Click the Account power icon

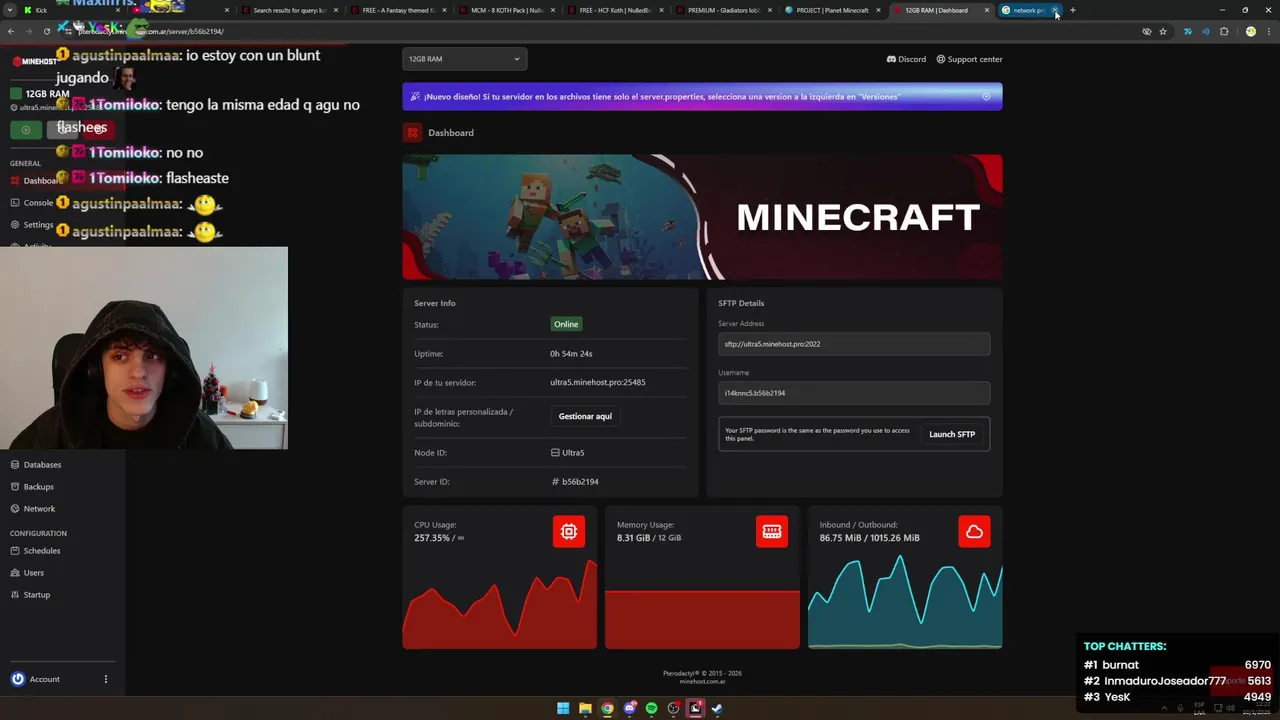[x=17, y=679]
